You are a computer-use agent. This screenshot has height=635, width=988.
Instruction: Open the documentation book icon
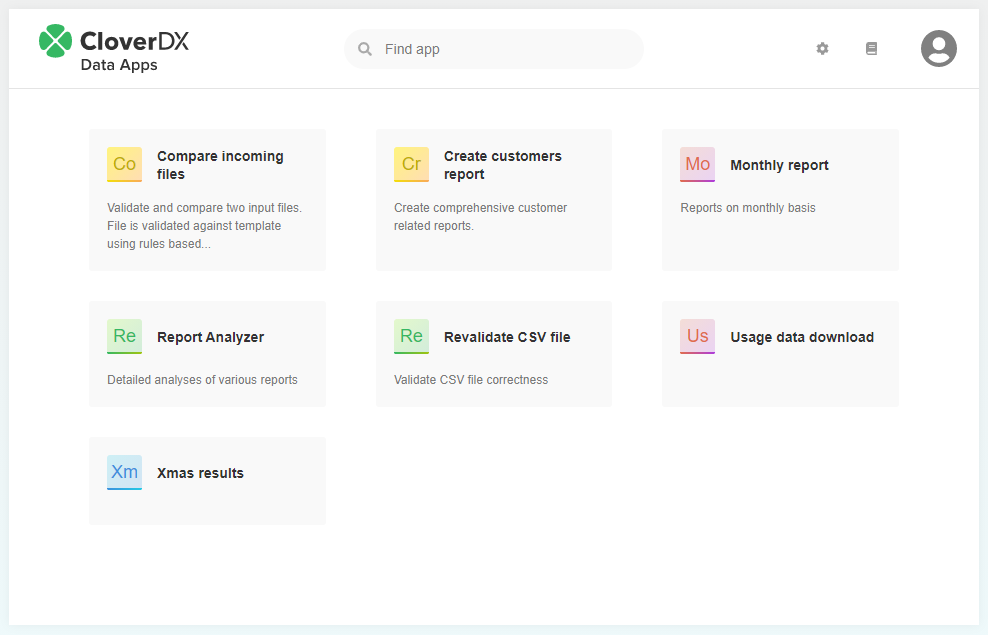point(871,48)
